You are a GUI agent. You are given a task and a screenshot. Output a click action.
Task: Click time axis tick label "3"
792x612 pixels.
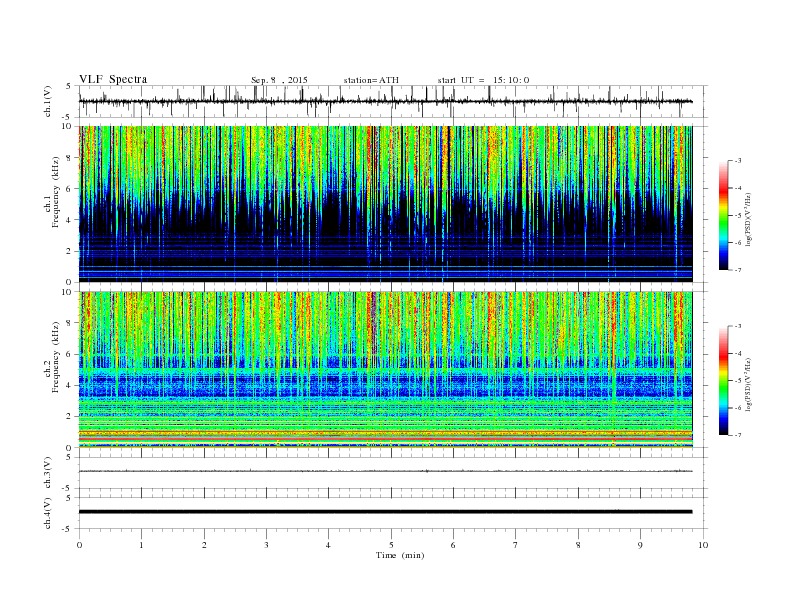266,545
